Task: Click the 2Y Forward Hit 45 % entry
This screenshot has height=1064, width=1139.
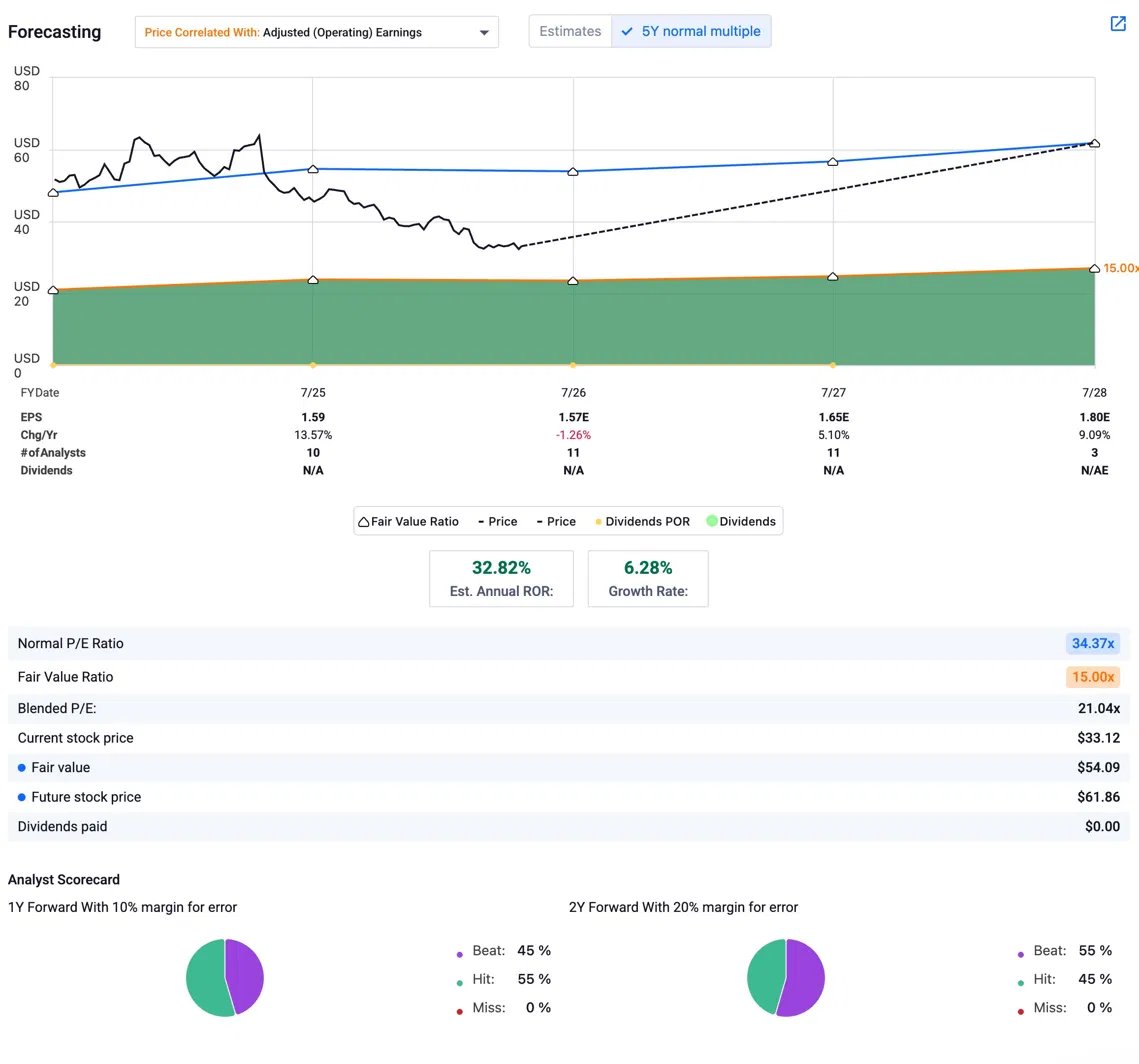Action: 1064,979
